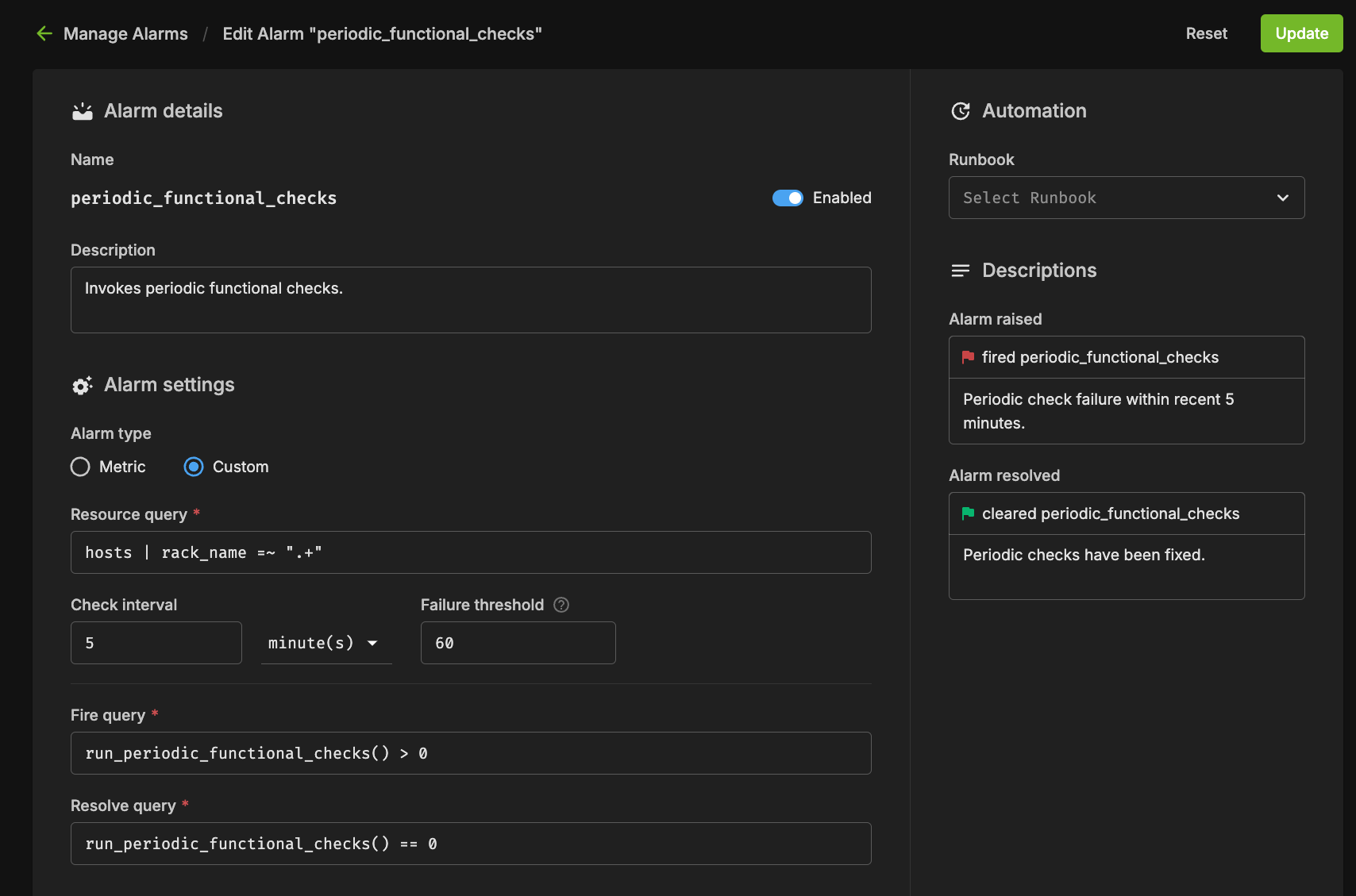Click the Alarm details siren icon
1356x896 pixels.
point(83,111)
